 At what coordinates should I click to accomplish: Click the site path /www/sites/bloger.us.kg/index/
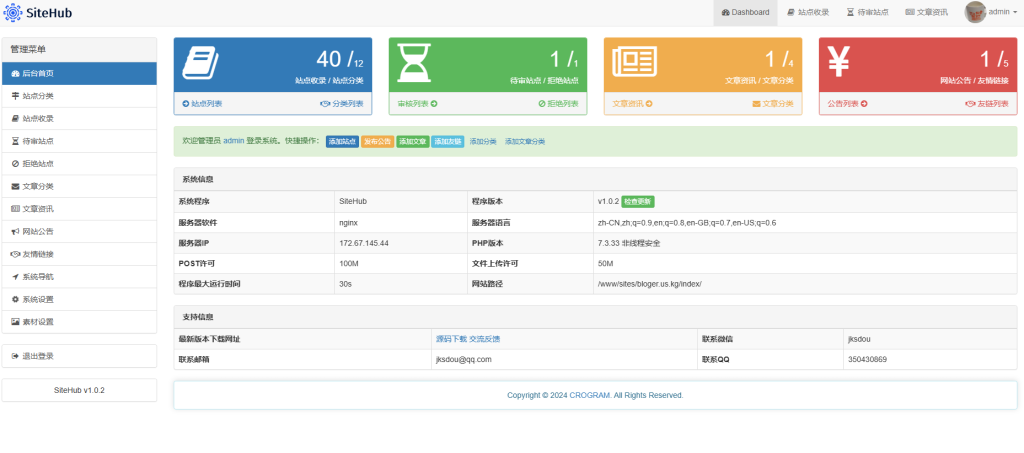pos(649,284)
